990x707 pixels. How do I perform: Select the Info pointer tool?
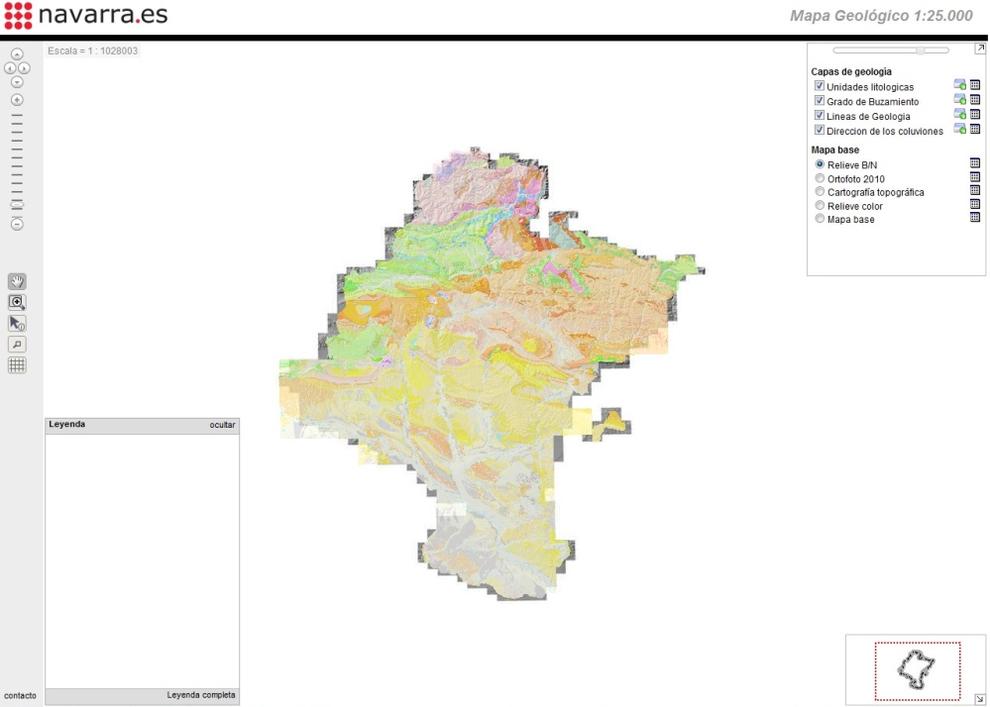15,322
